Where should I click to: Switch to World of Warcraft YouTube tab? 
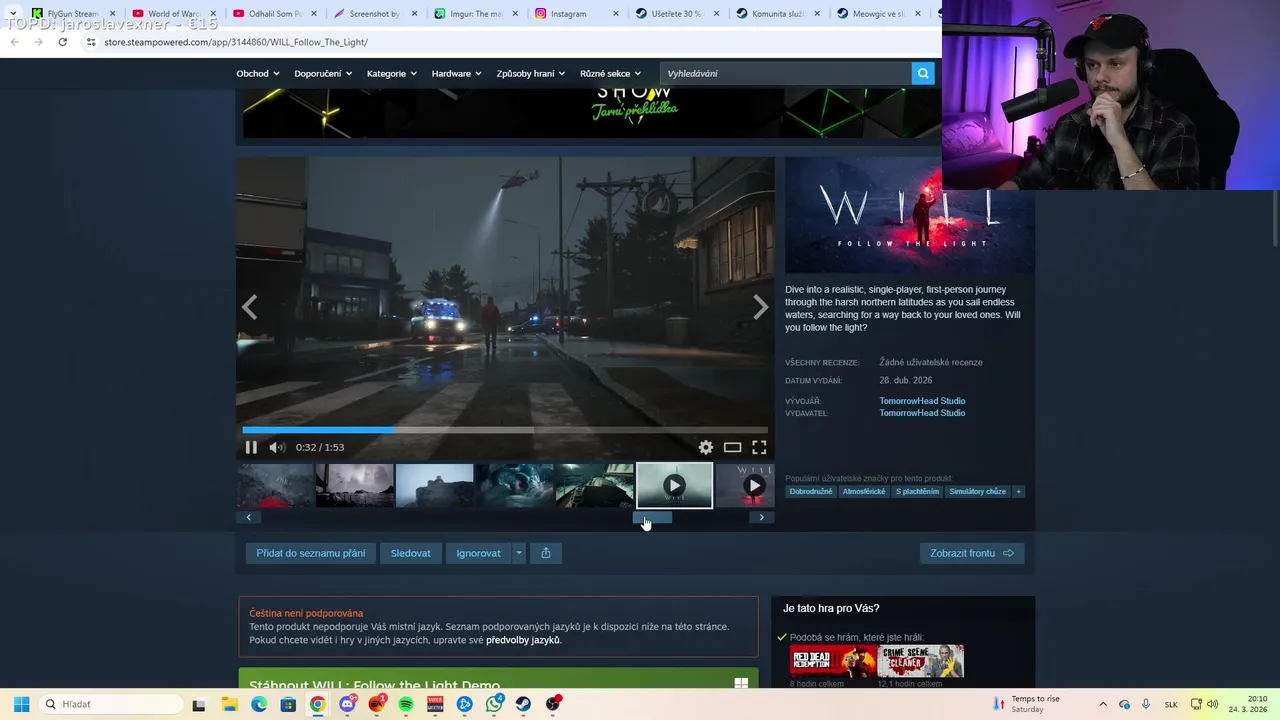pos(173,14)
